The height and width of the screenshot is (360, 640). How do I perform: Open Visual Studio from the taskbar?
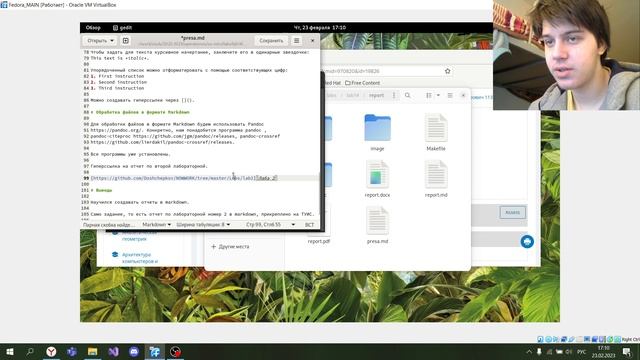click(113, 351)
